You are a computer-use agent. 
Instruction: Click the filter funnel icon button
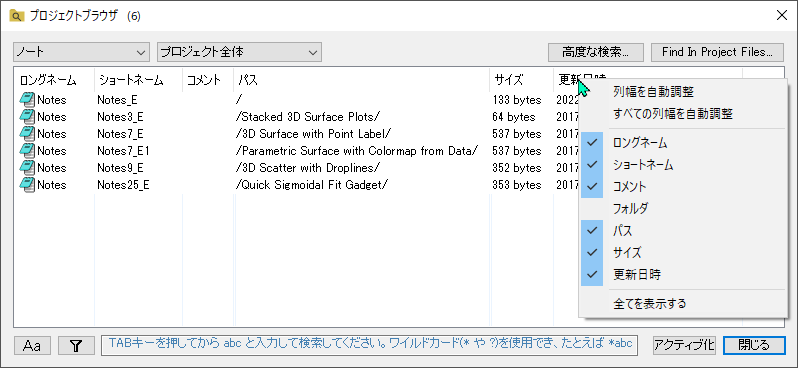[x=76, y=346]
